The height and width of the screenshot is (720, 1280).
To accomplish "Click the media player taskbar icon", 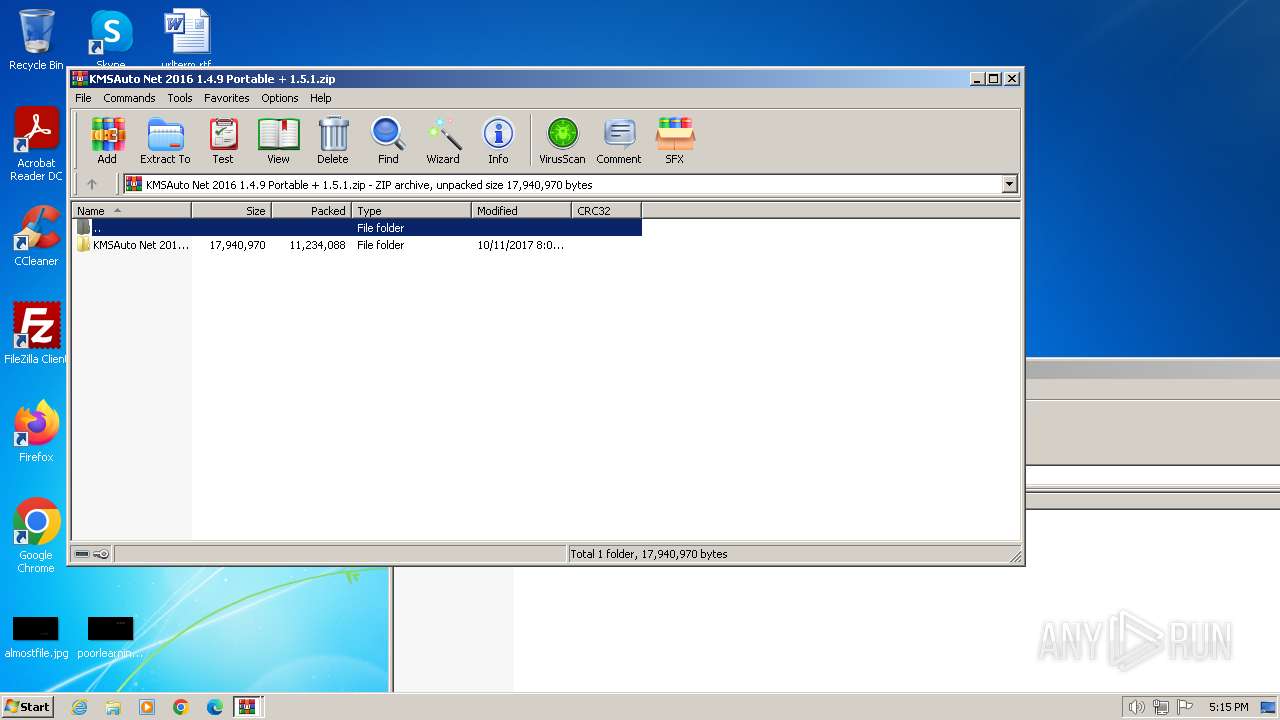I will pos(147,707).
